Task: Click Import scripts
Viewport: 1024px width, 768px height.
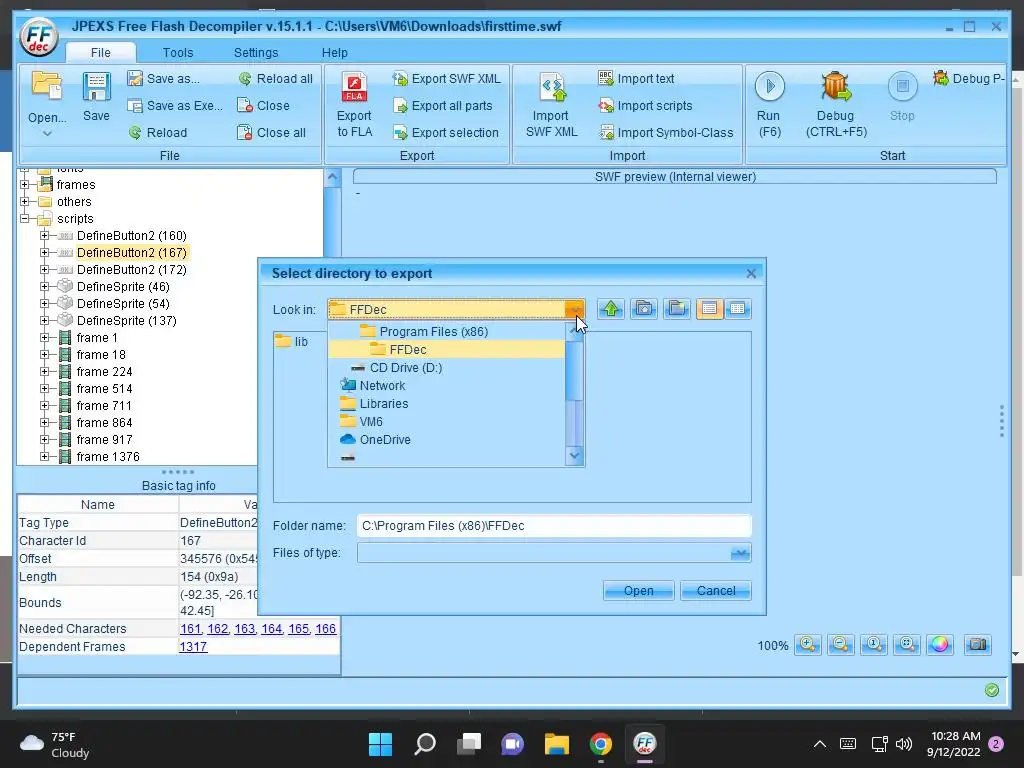Action: (645, 105)
